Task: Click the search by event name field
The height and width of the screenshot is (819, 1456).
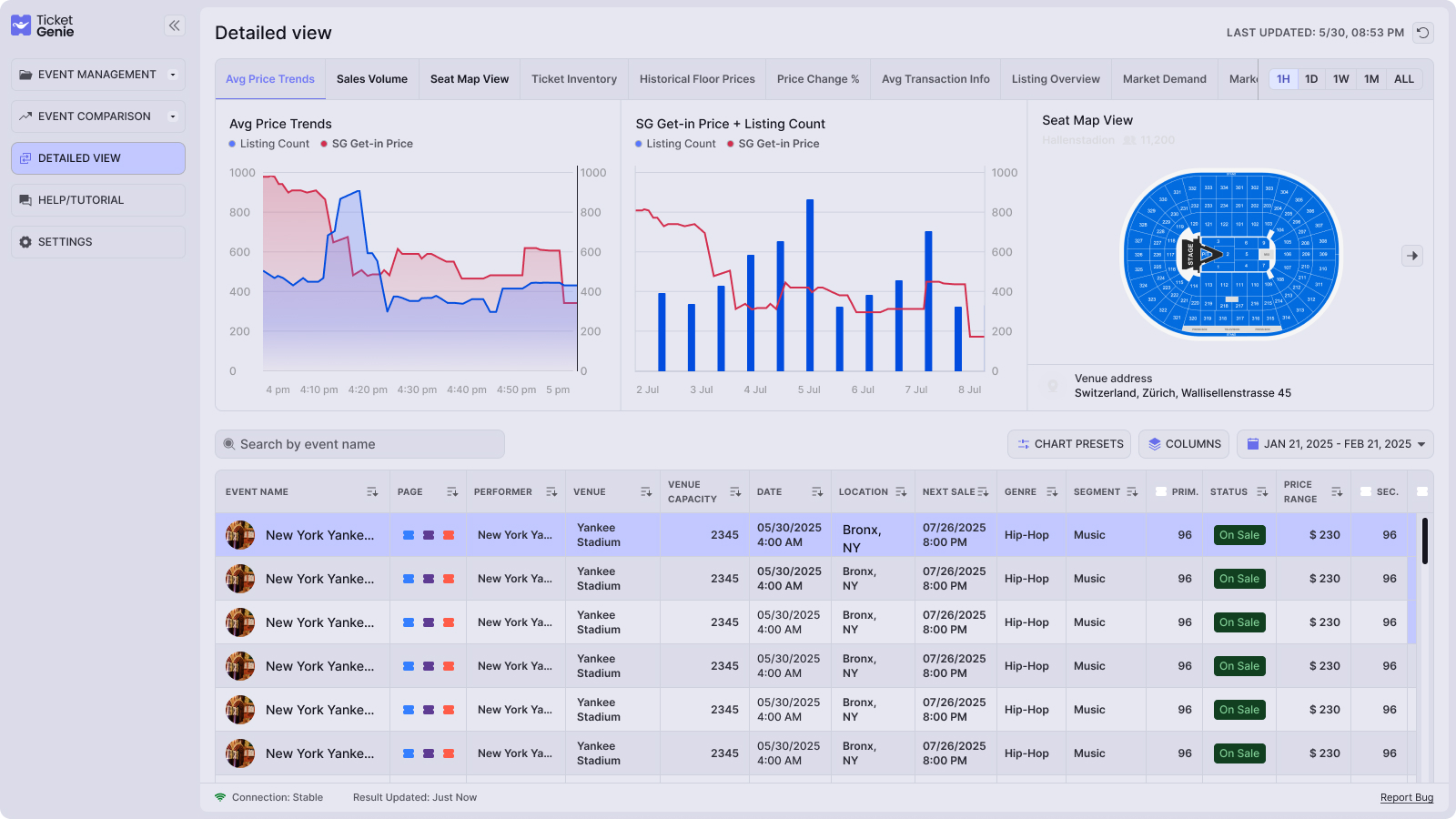Action: (x=359, y=443)
